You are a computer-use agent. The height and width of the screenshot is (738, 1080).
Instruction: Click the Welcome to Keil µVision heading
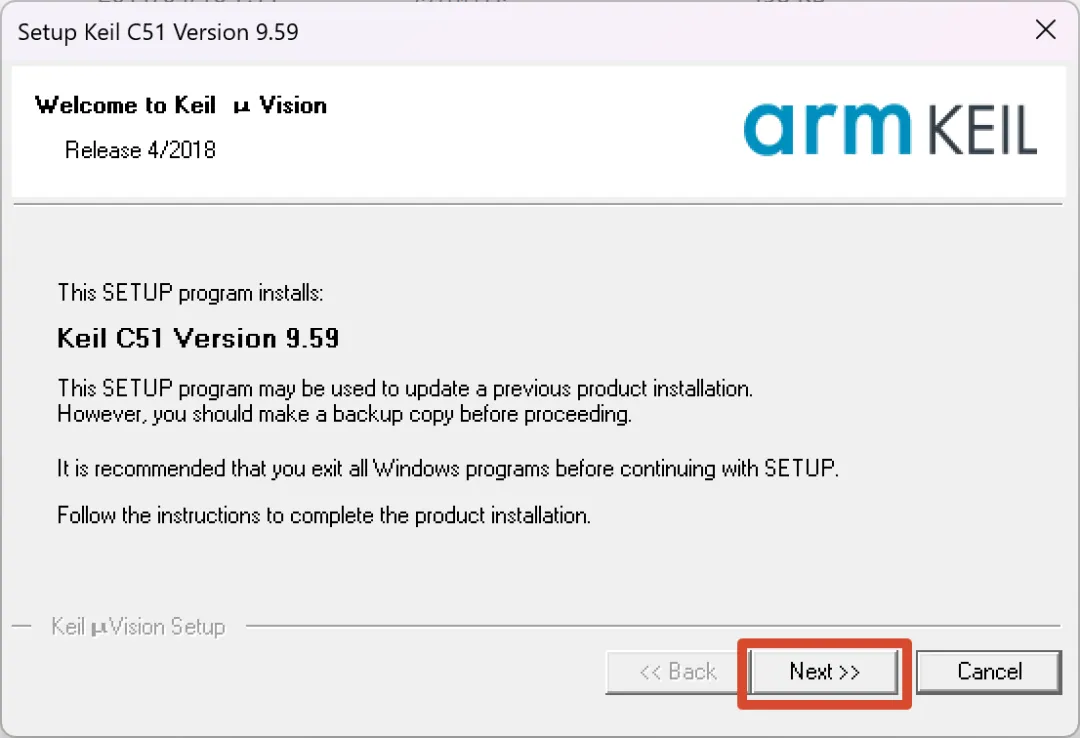180,105
